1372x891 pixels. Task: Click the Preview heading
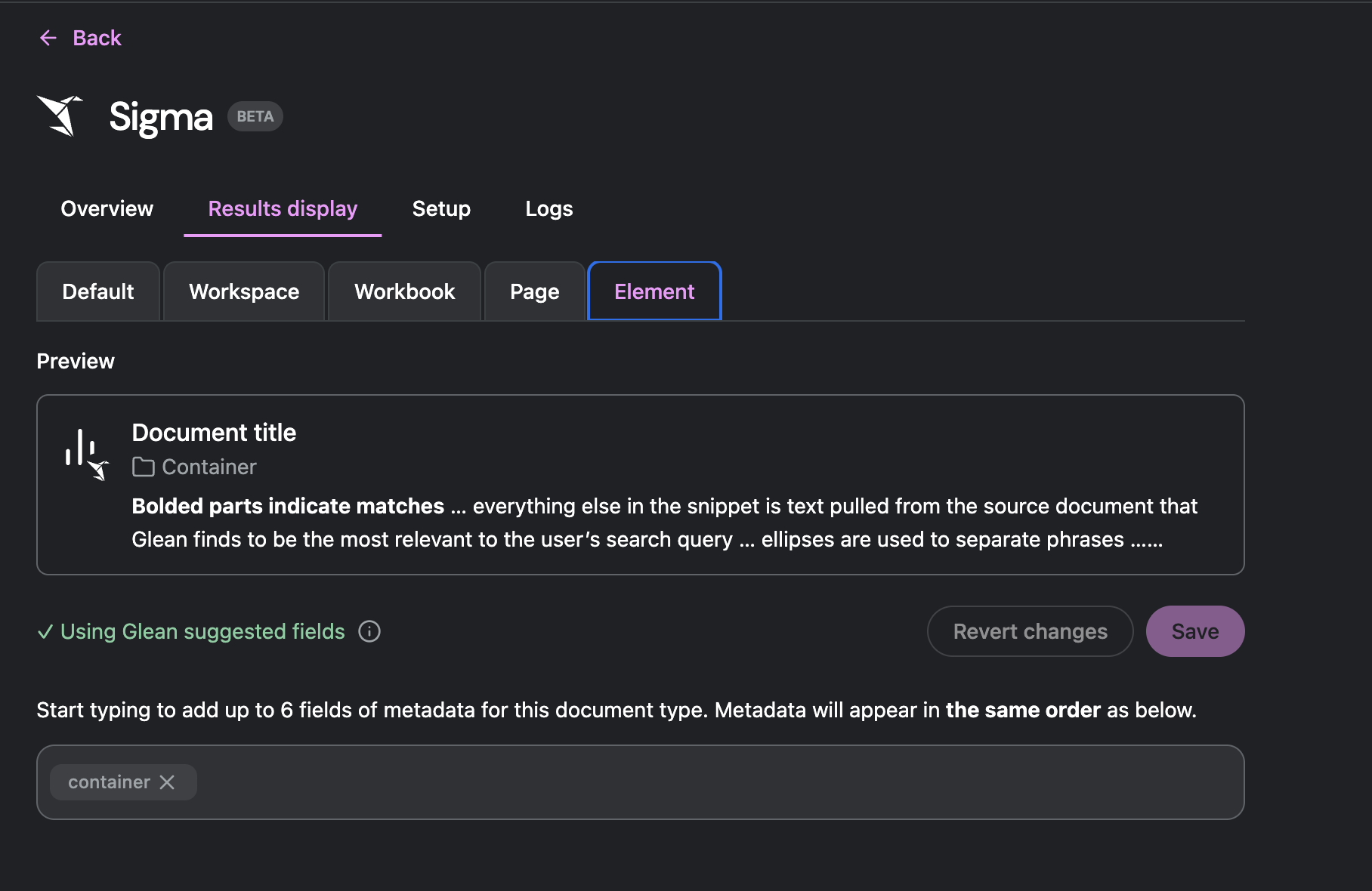tap(76, 361)
